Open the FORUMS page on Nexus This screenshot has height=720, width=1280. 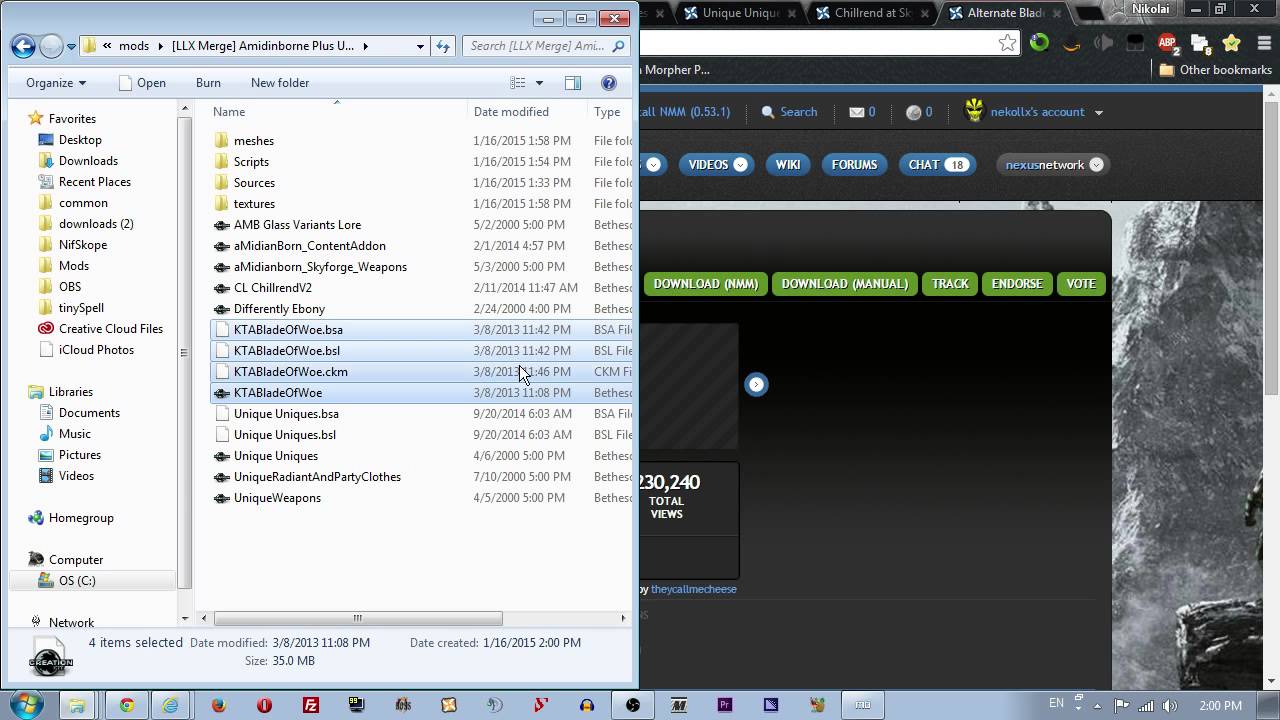point(854,165)
